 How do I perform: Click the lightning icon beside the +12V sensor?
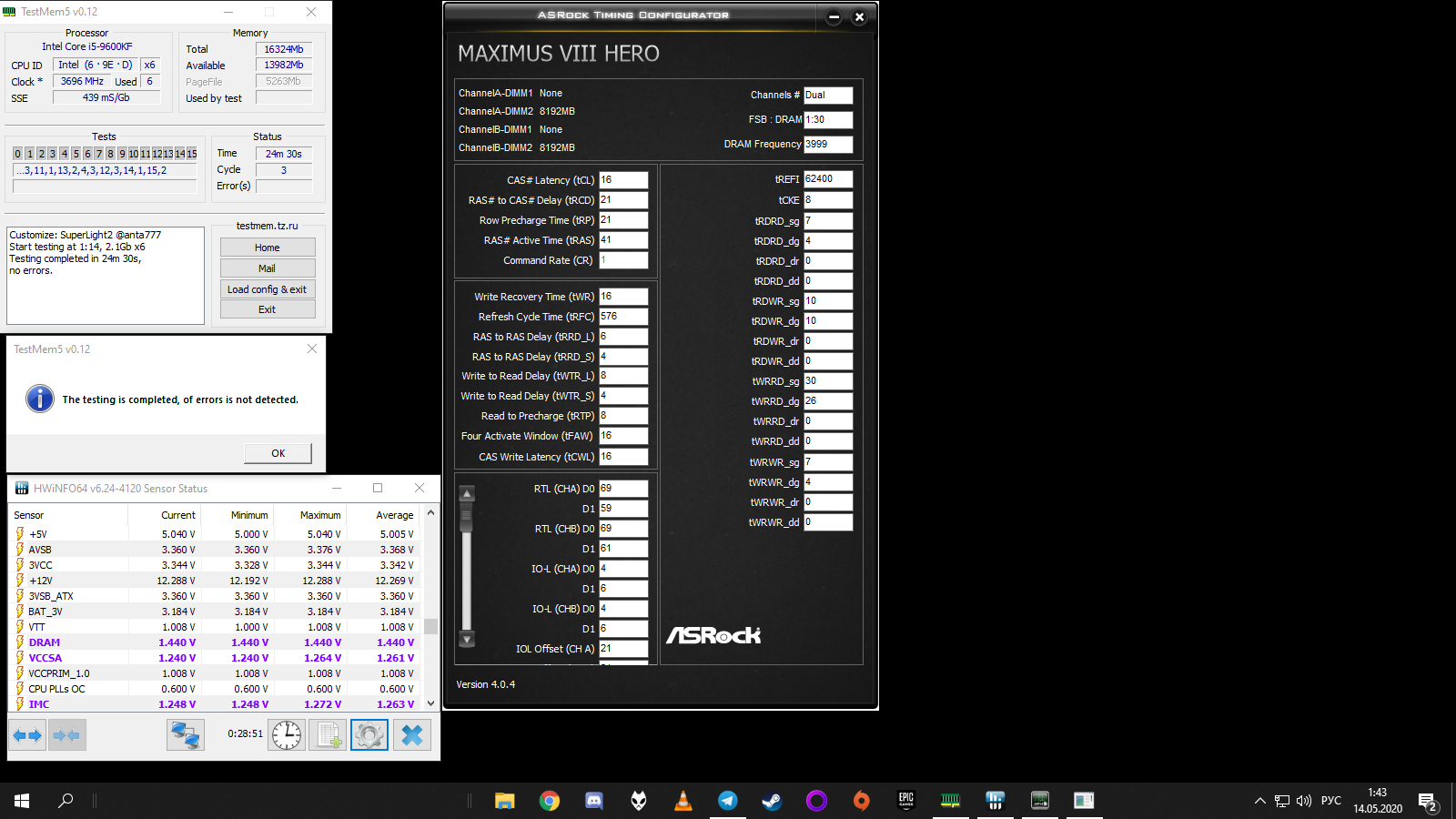20,581
